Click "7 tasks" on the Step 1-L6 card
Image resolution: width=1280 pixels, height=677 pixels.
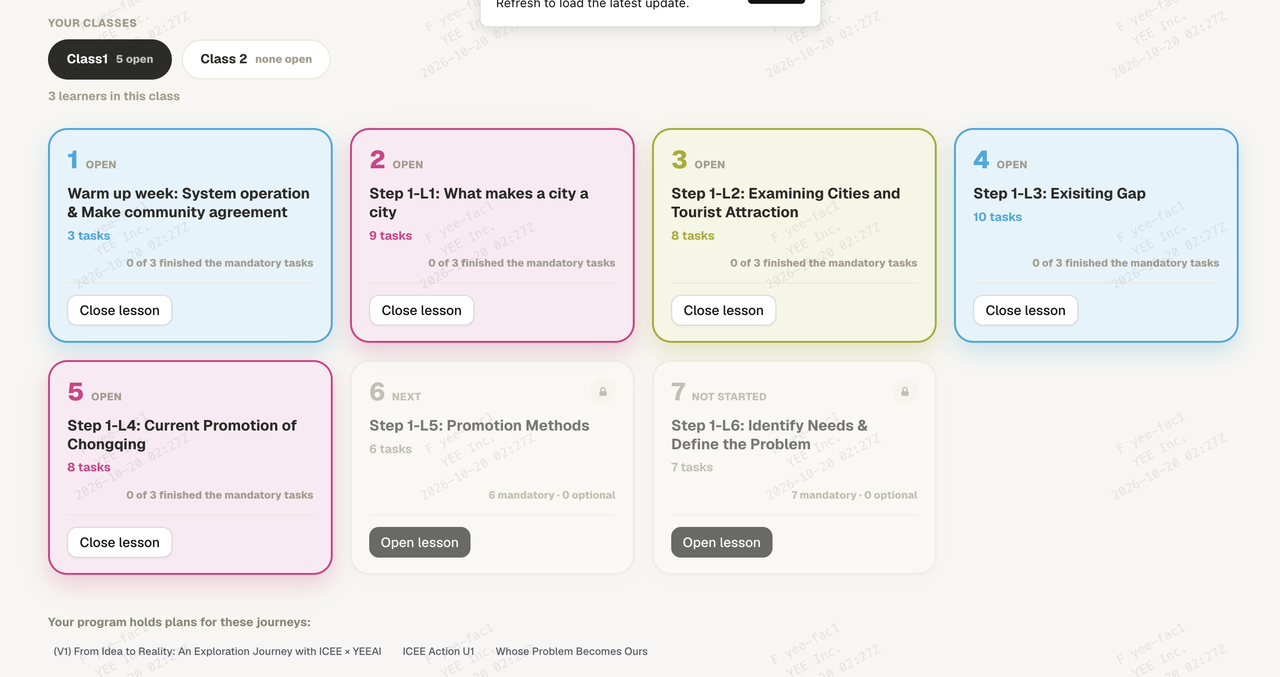pos(693,468)
